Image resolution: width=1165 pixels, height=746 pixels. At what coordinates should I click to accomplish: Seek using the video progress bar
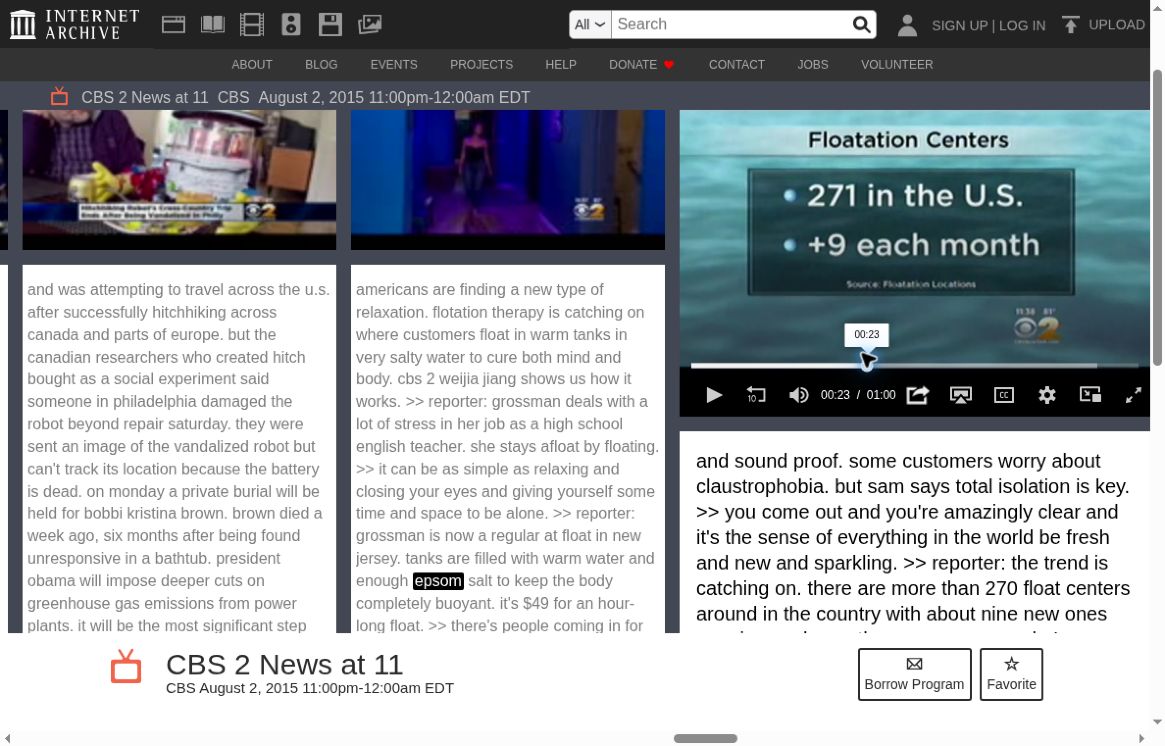914,366
